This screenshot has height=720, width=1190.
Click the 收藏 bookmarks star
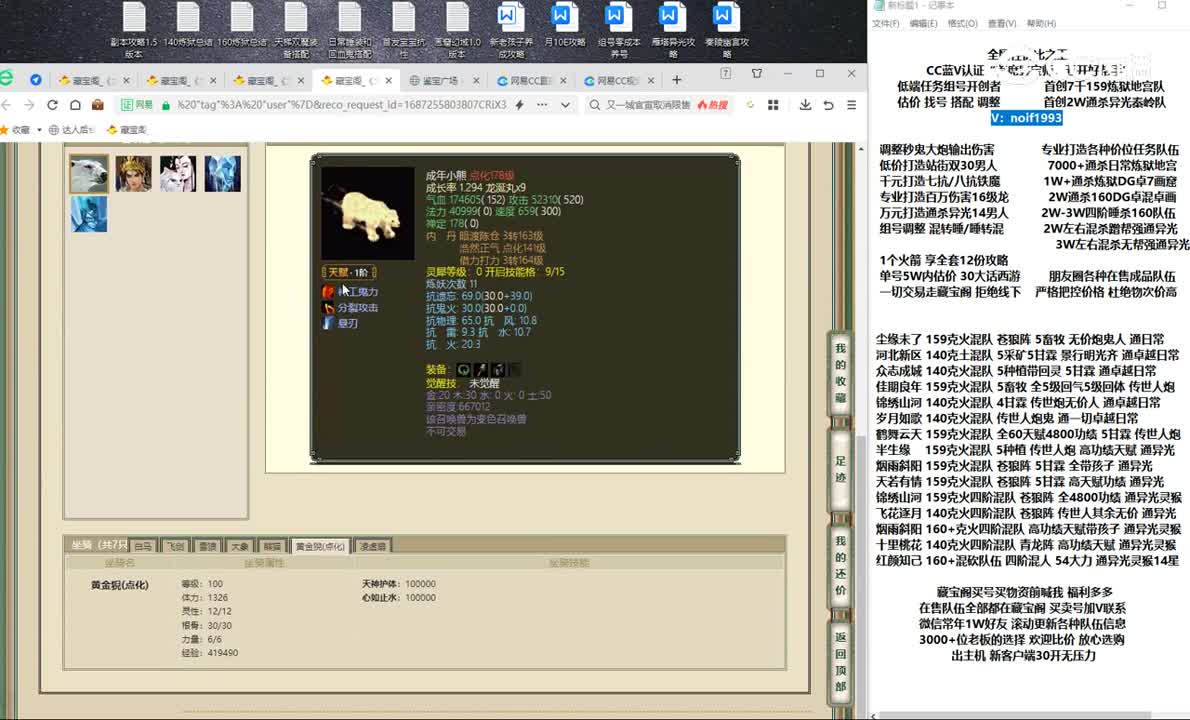click(5, 130)
